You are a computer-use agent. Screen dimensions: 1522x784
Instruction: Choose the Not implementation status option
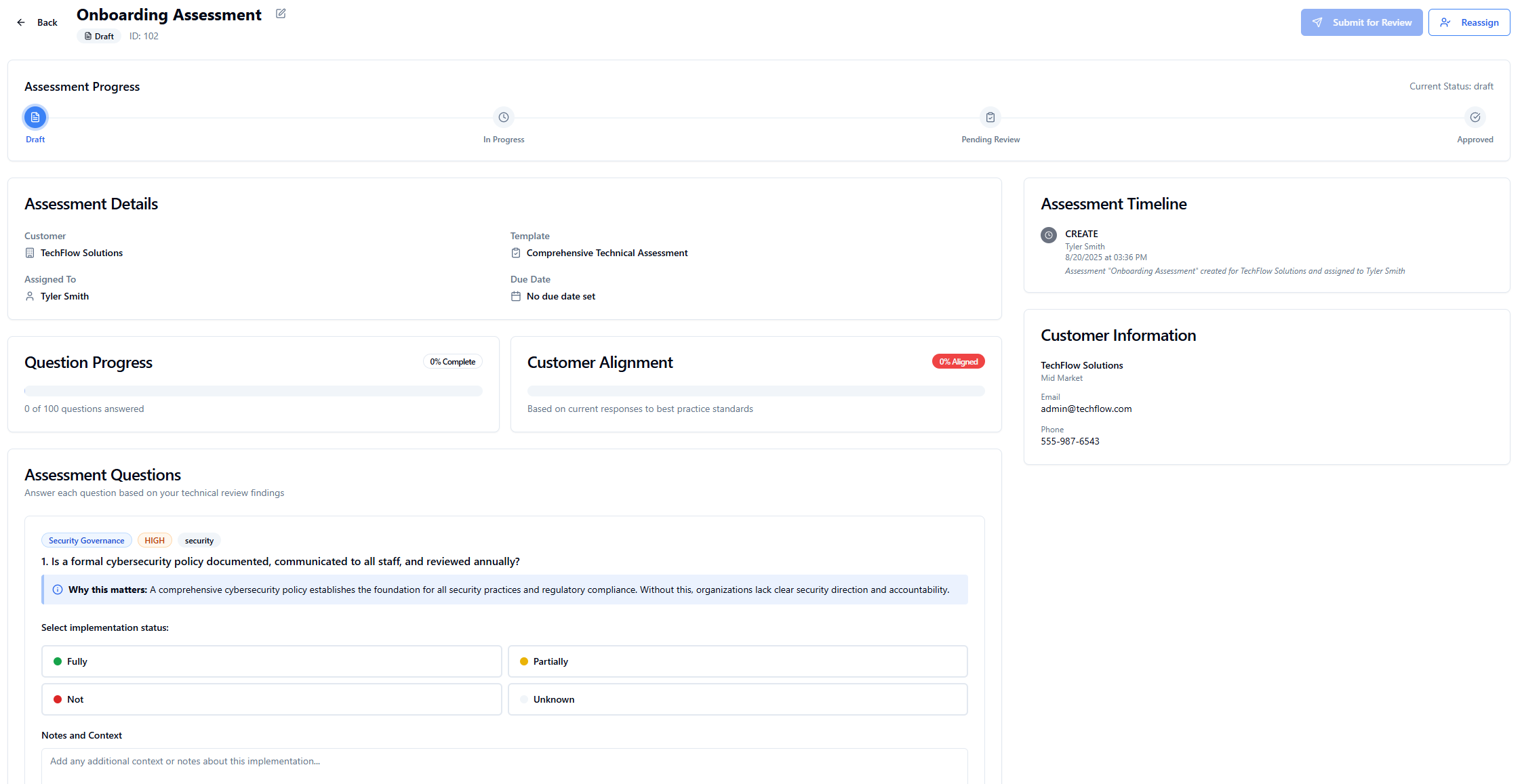click(x=271, y=699)
